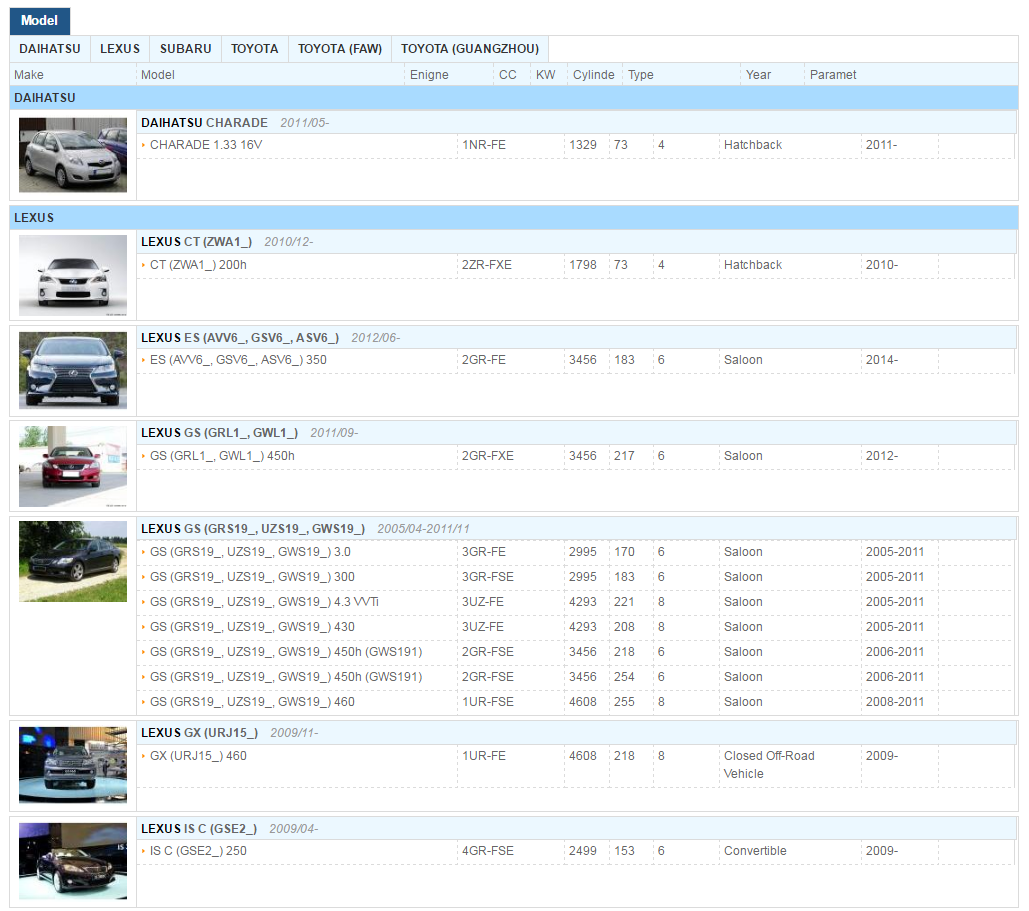
Task: View the Lexus GS (GRS19_) car photo
Action: 73,561
